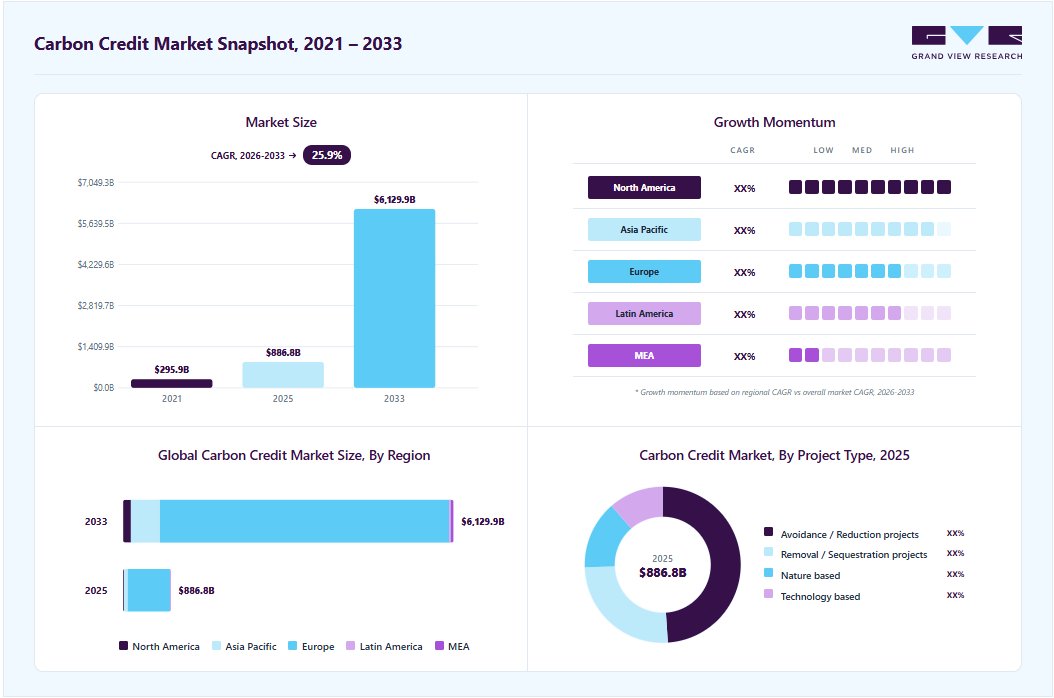Click Europe legend swatch in region chart
1054x698 pixels.
point(292,646)
